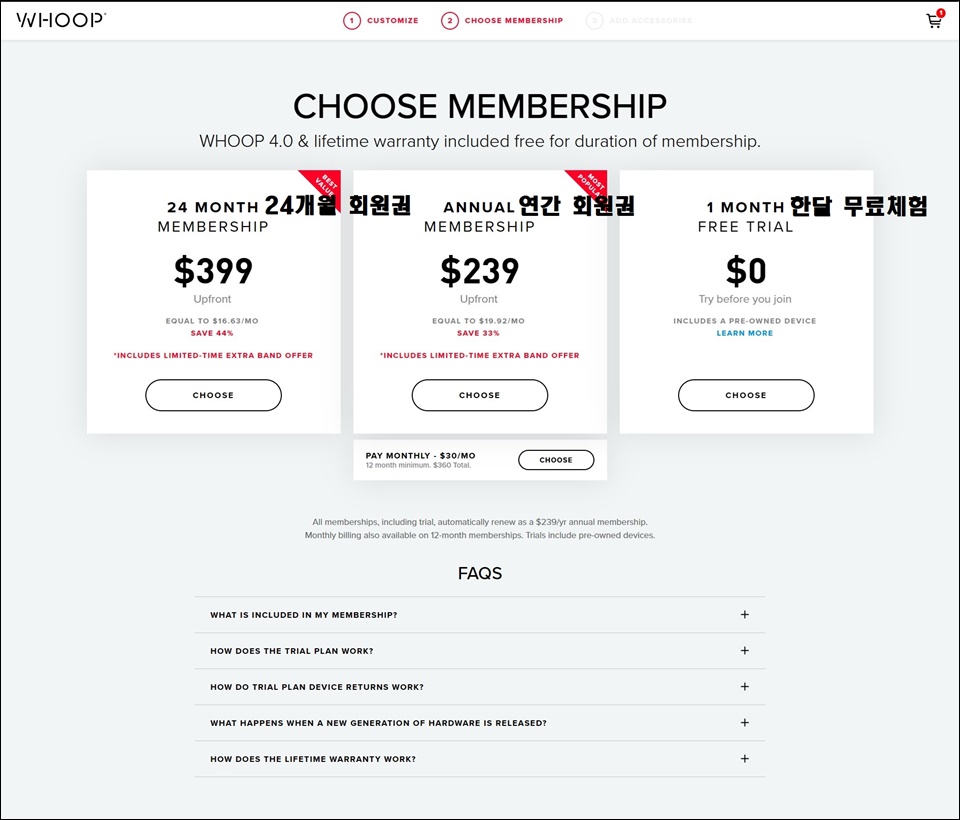Viewport: 960px width, 820px height.
Task: Expand 'How does the lifetime warranty work?'
Action: pos(480,759)
